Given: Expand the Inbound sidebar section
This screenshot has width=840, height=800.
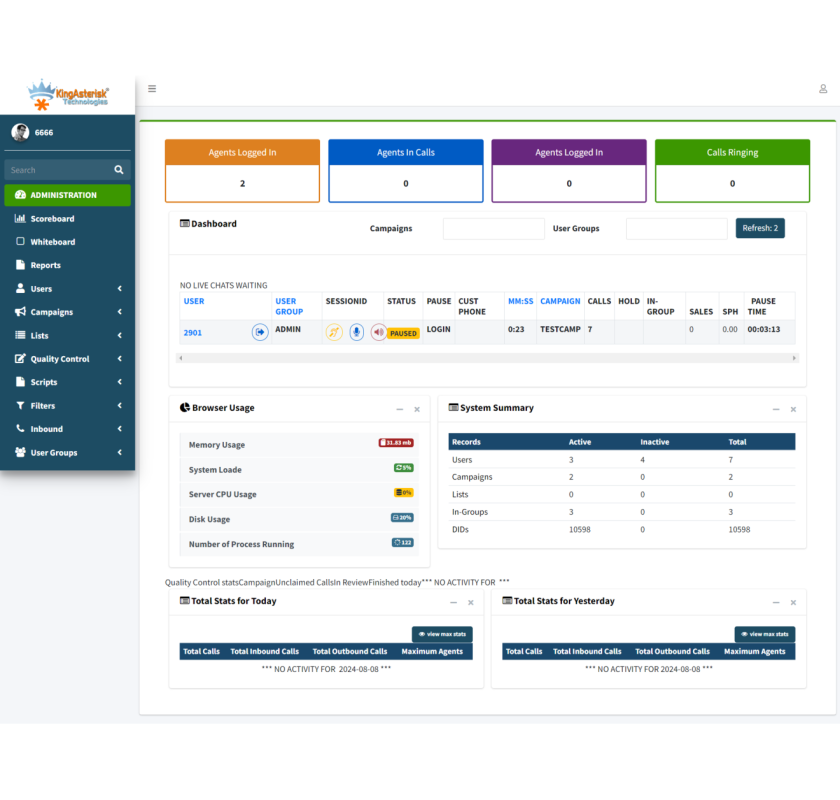Looking at the screenshot, I should pyautogui.click(x=40, y=428).
